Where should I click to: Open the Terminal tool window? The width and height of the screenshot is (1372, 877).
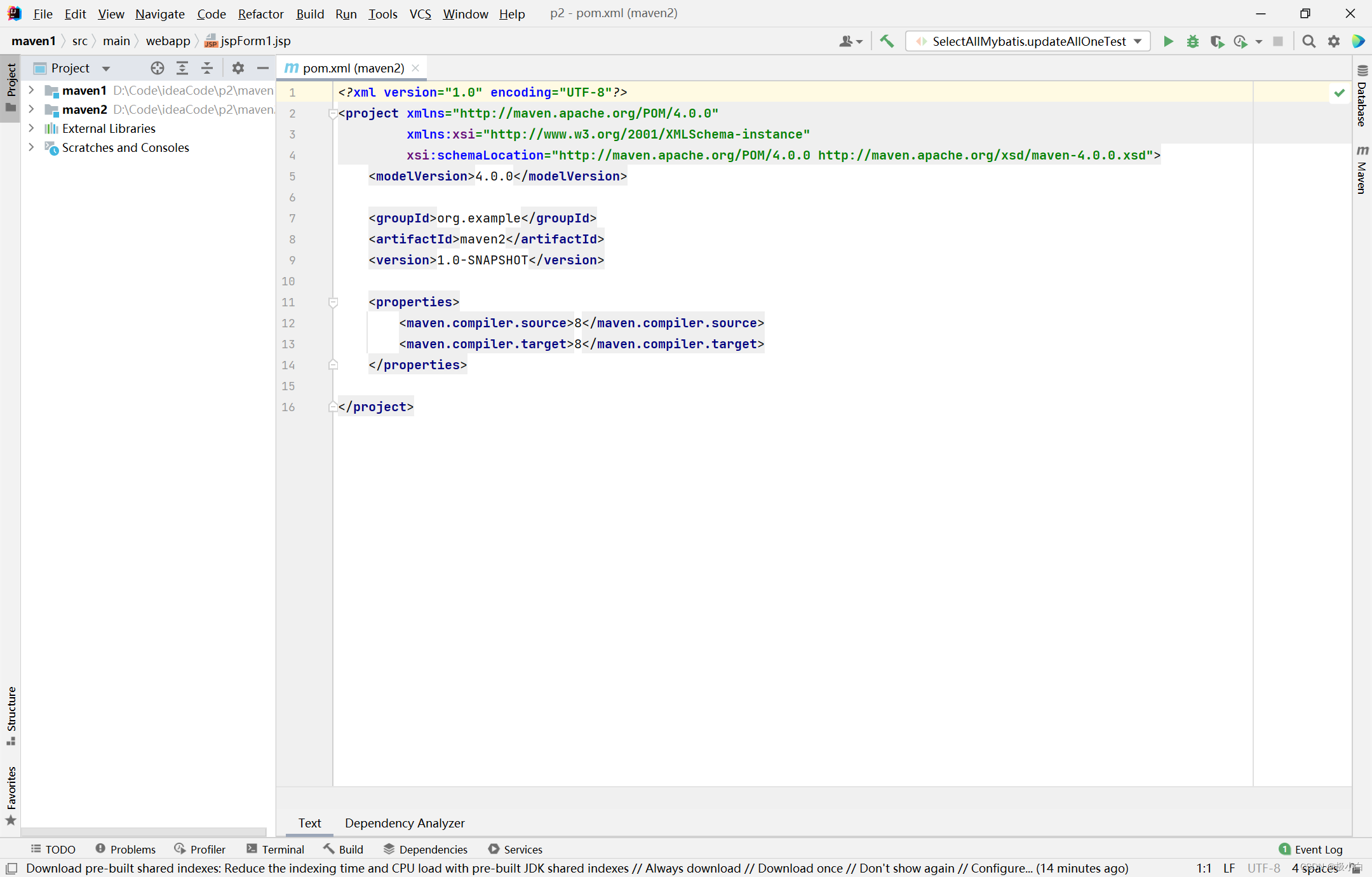point(275,849)
